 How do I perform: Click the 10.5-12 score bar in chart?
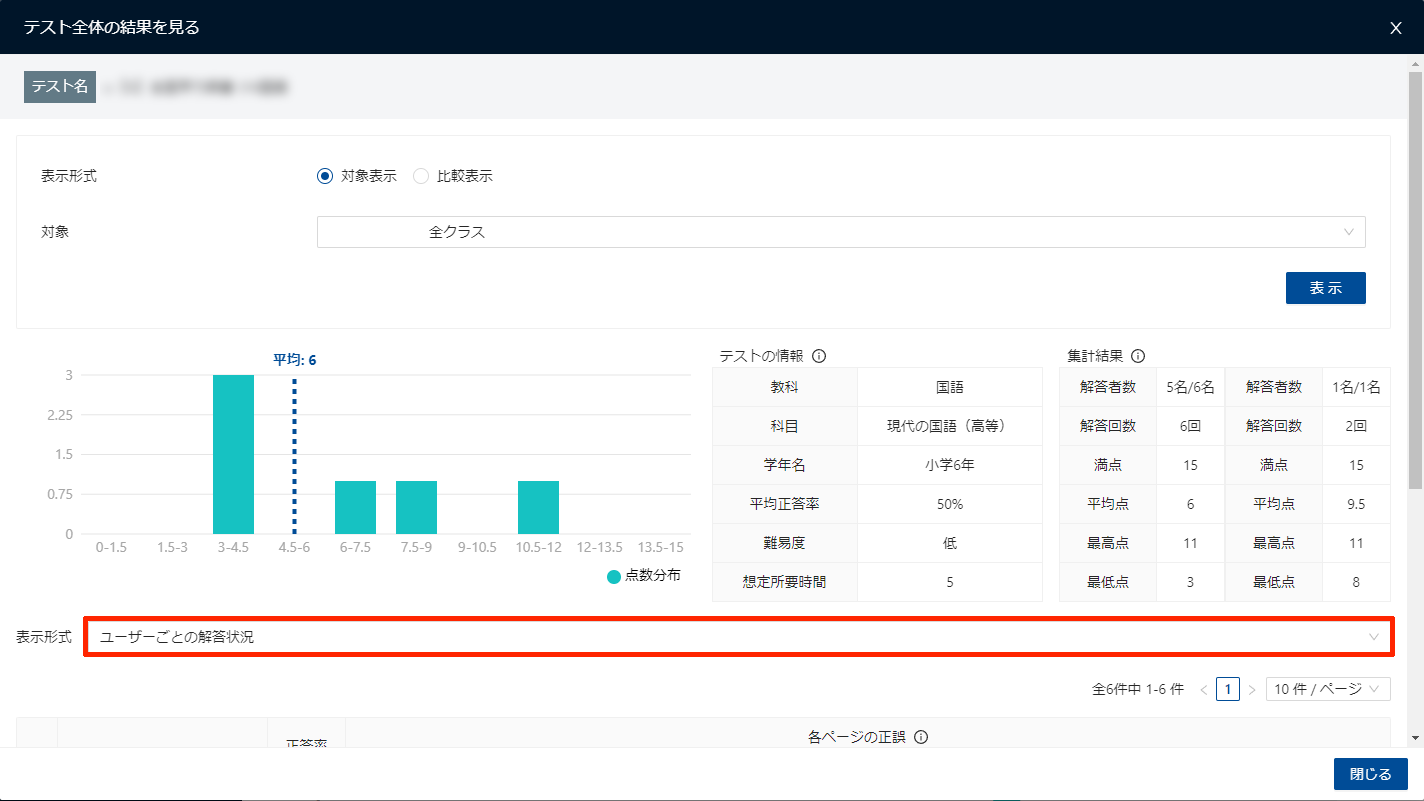(x=538, y=507)
